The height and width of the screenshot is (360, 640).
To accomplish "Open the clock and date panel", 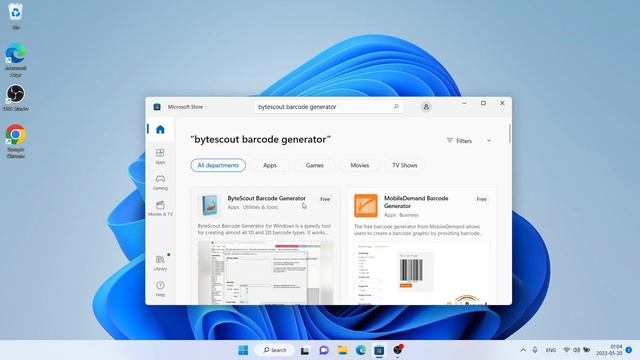I will tap(609, 350).
